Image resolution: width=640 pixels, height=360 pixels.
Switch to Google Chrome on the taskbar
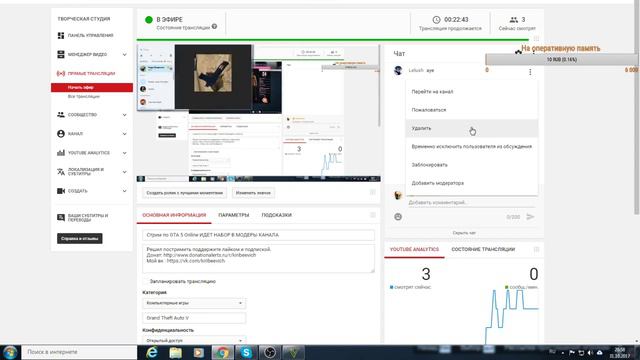tap(222, 352)
